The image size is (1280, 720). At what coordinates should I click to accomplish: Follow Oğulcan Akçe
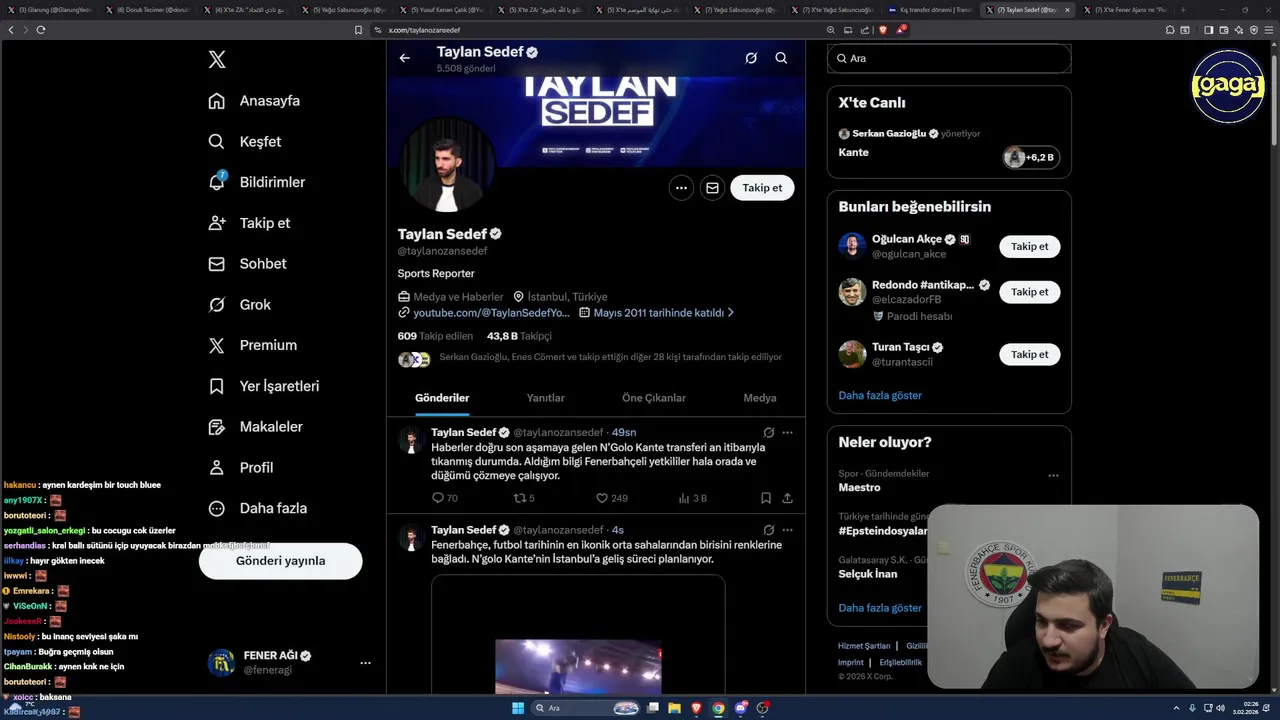click(x=1029, y=247)
